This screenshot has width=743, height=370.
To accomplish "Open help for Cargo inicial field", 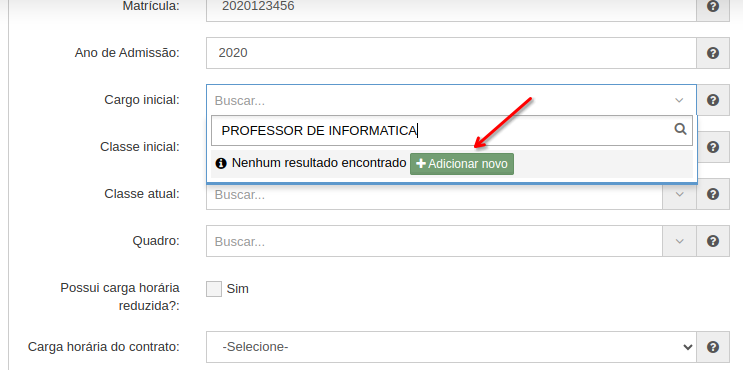I will [713, 100].
